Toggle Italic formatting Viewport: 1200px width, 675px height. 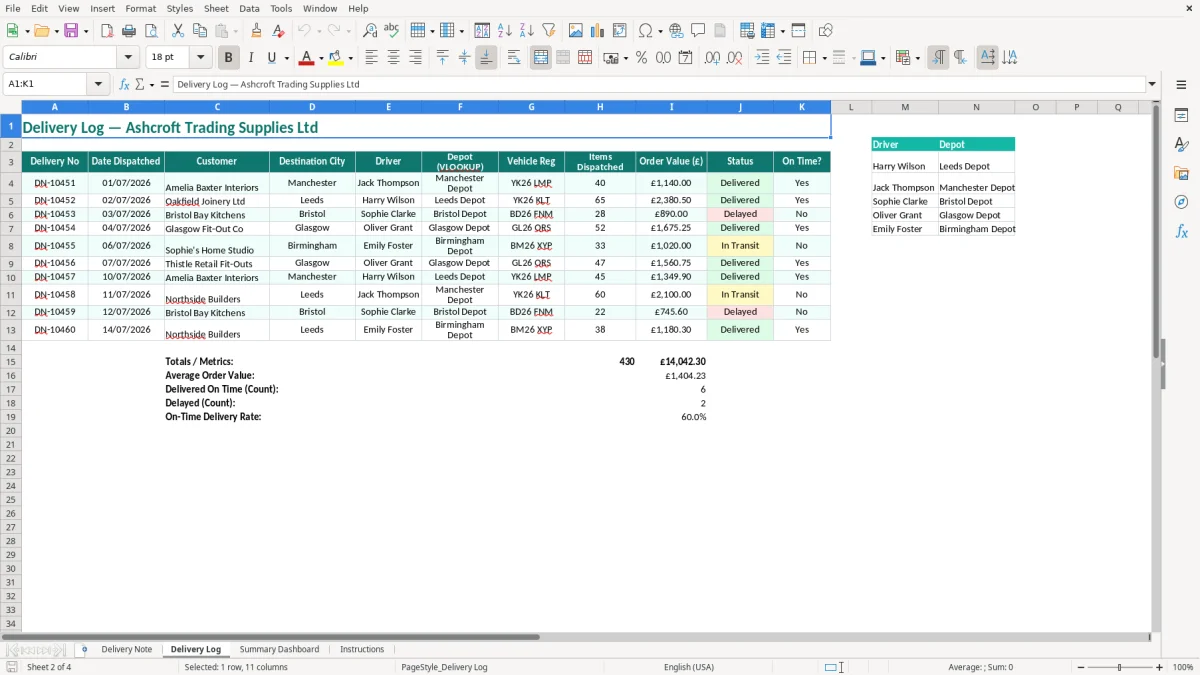tap(250, 58)
